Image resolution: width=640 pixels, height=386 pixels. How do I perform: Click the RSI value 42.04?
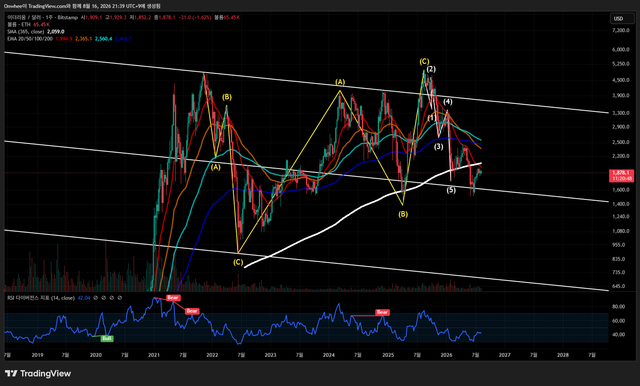pos(84,298)
